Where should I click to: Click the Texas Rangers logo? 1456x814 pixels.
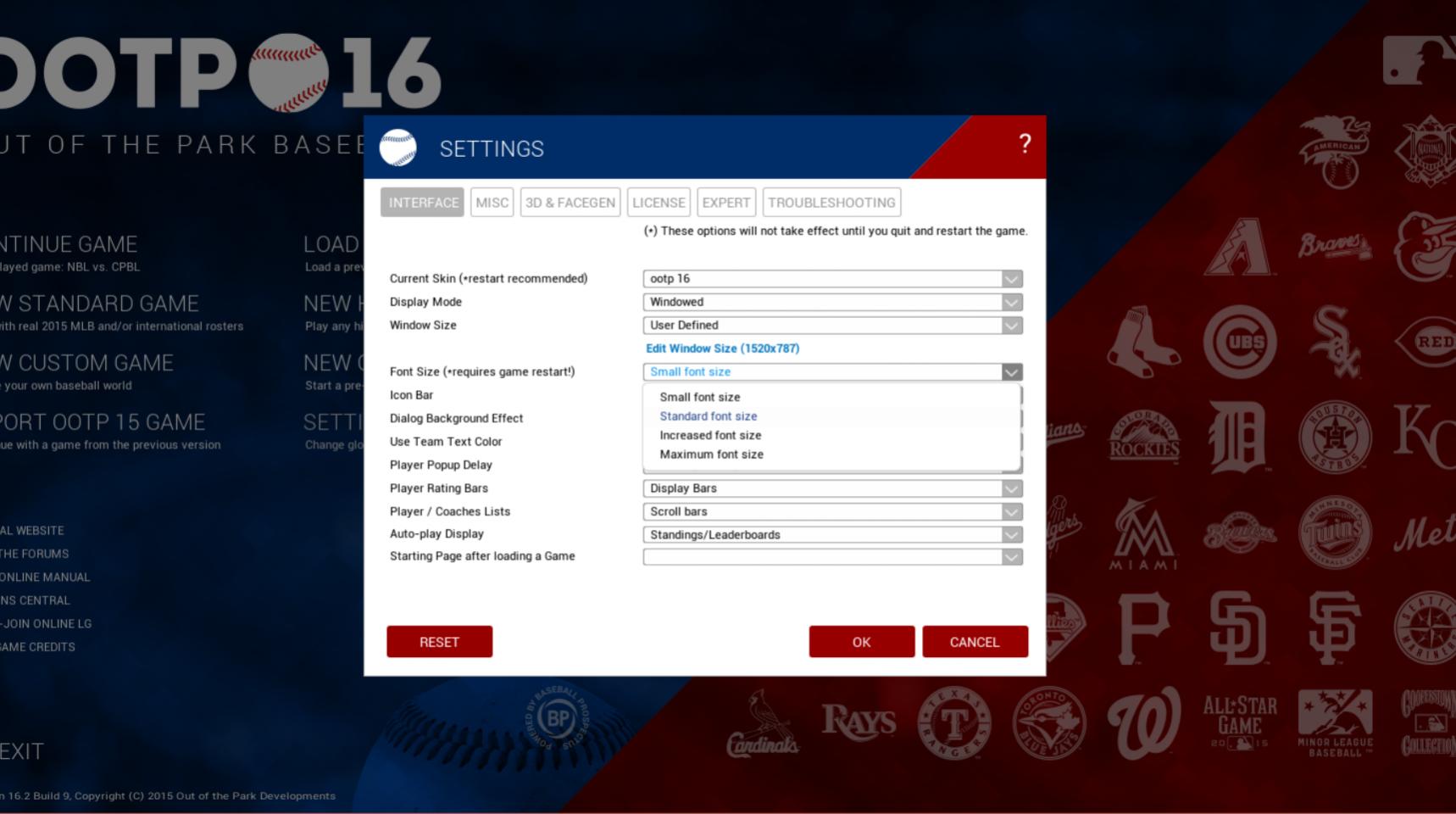click(953, 723)
